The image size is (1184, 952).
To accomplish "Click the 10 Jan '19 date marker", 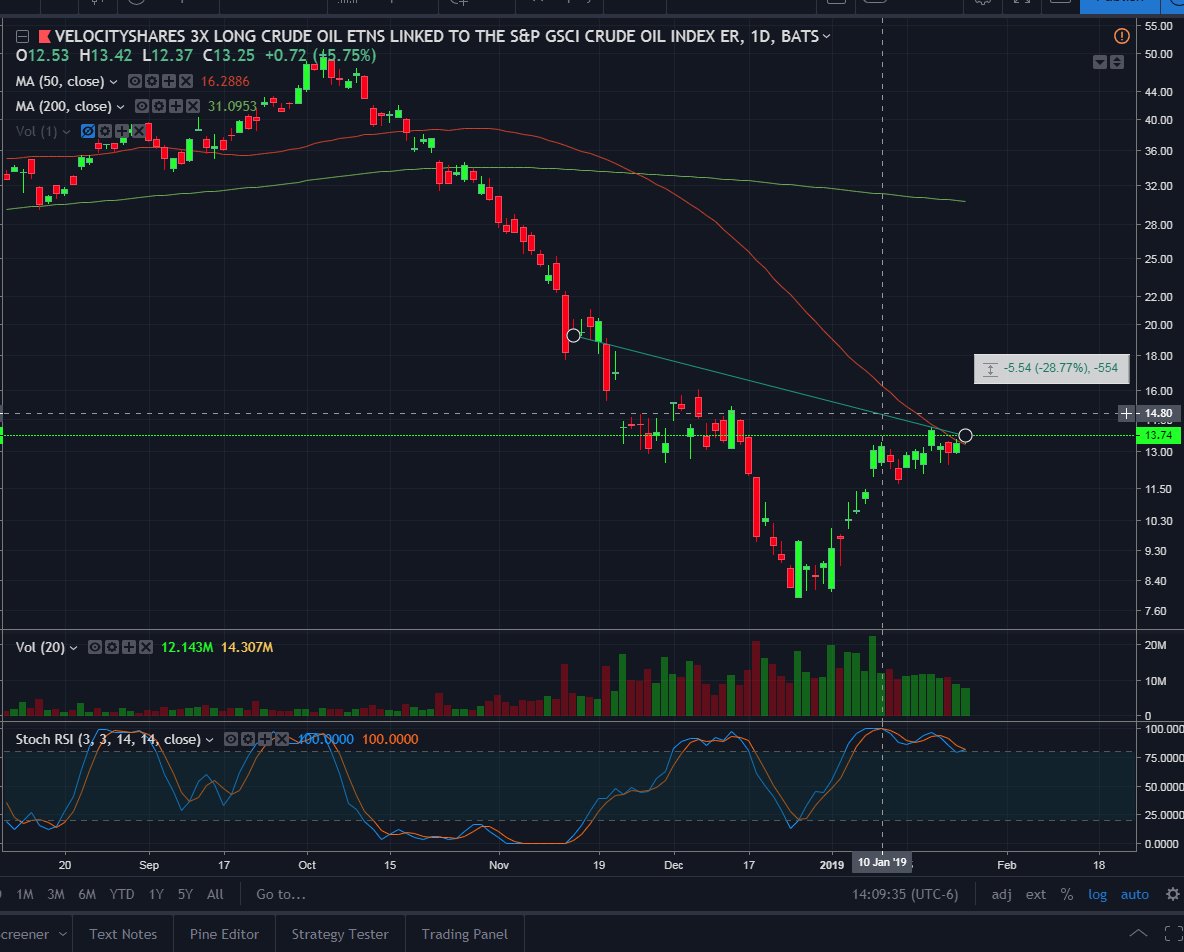I will click(x=882, y=862).
